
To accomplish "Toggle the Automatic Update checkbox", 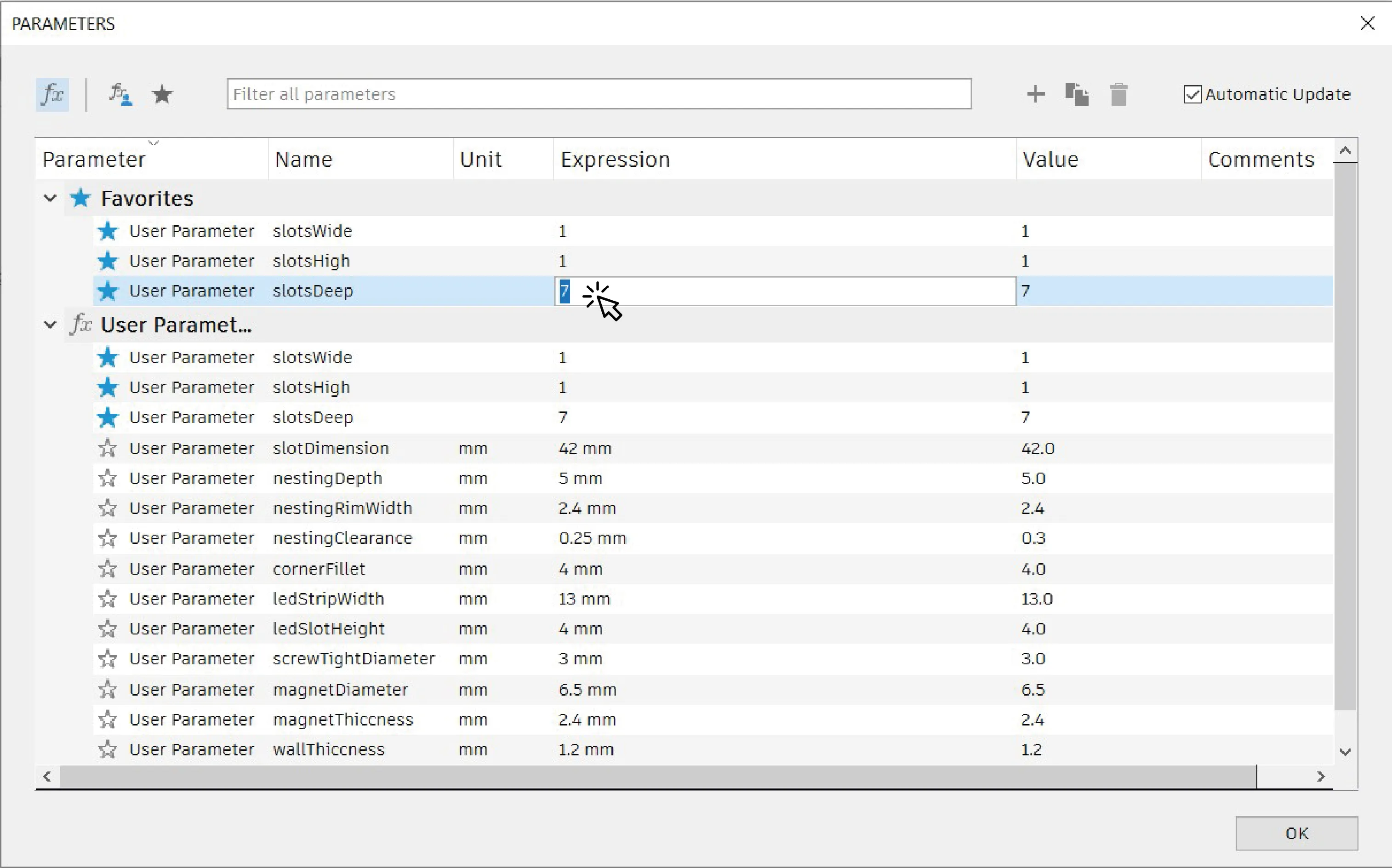I will [x=1192, y=94].
